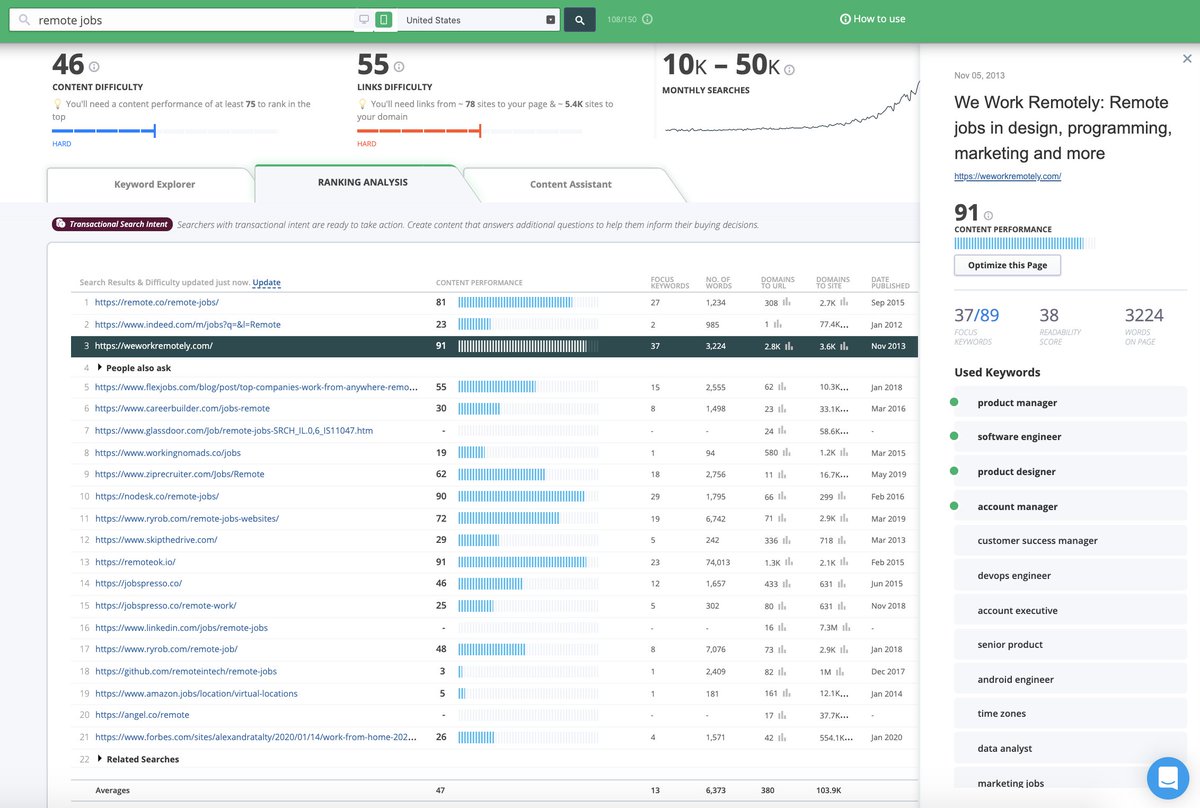
Task: Select the mobile device icon
Action: pos(383,19)
